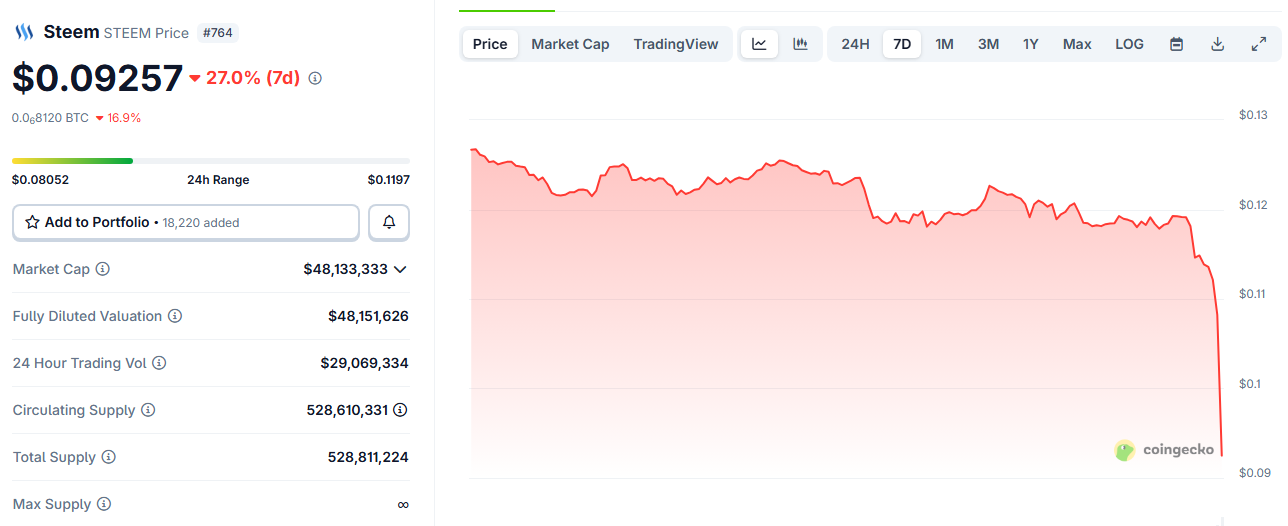The height and width of the screenshot is (526, 1288).
Task: Expand the chart to fullscreen
Action: pos(1259,44)
